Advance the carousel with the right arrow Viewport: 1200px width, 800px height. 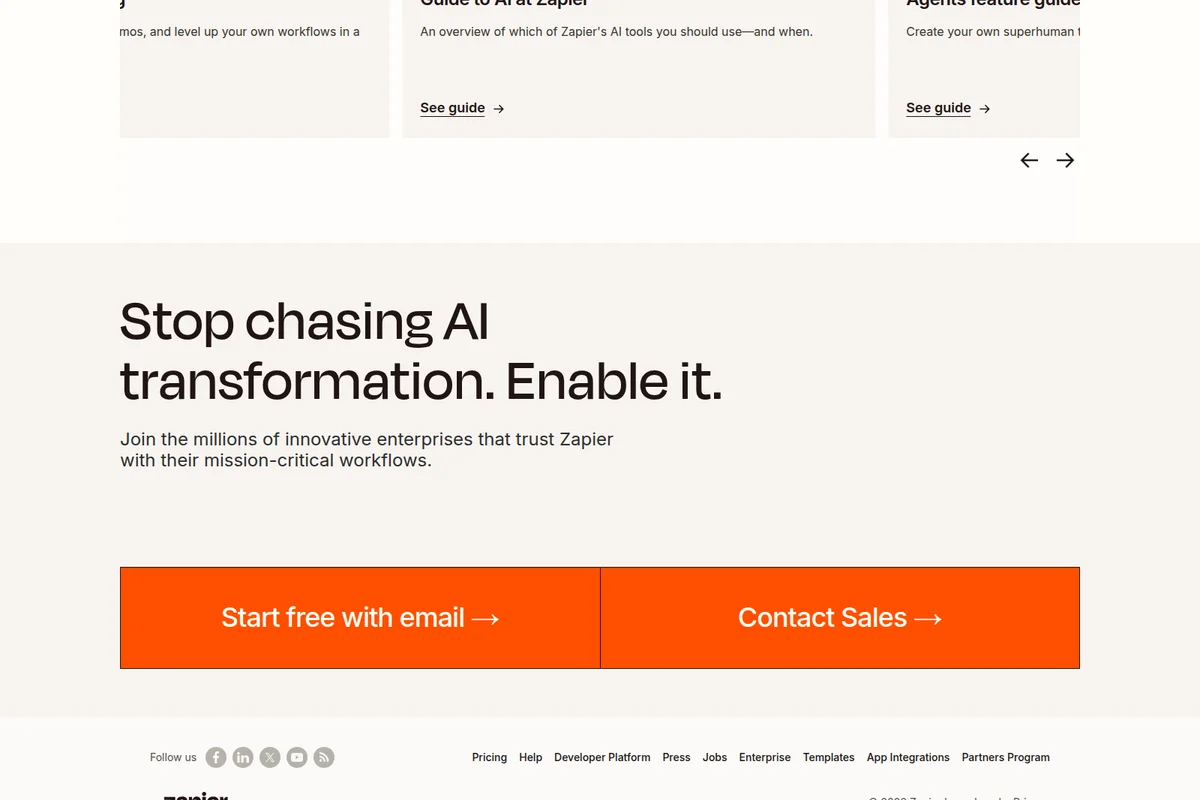tap(1065, 160)
